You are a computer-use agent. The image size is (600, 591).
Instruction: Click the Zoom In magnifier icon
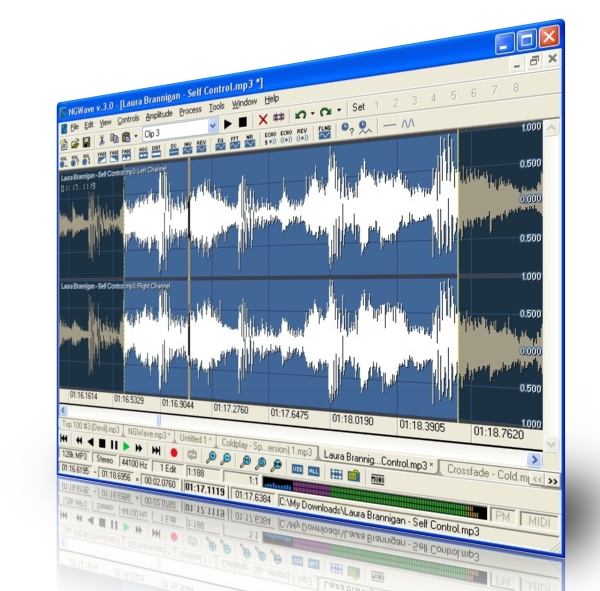(211, 457)
